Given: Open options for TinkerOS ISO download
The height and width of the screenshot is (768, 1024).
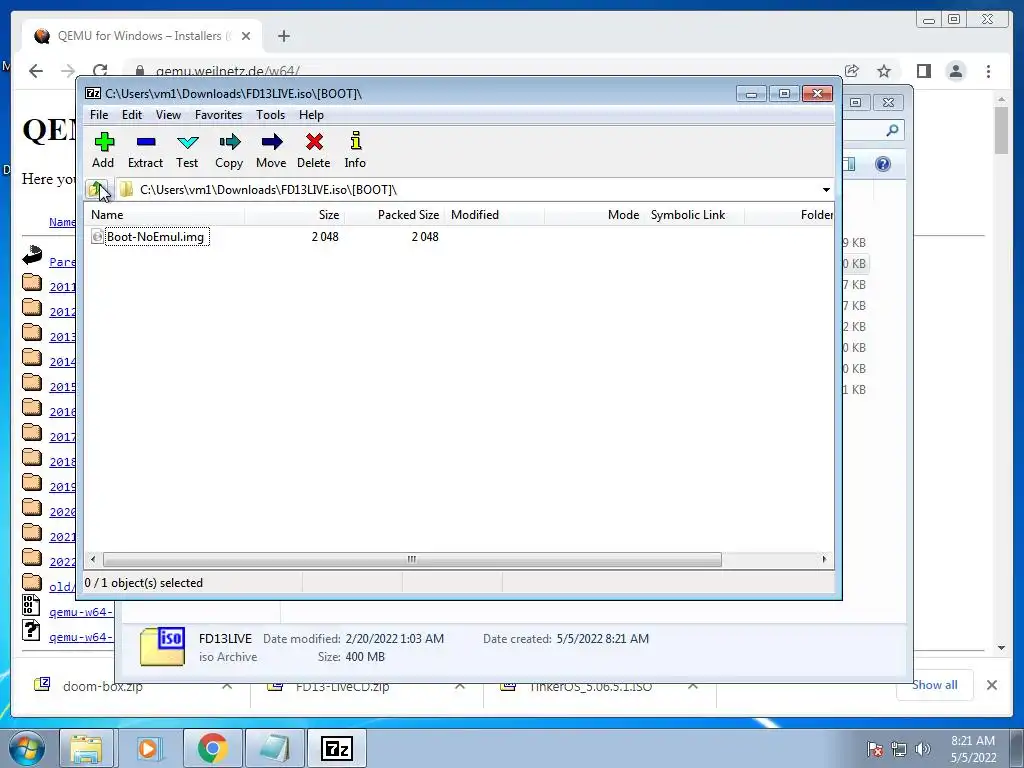Looking at the screenshot, I should coord(693,686).
